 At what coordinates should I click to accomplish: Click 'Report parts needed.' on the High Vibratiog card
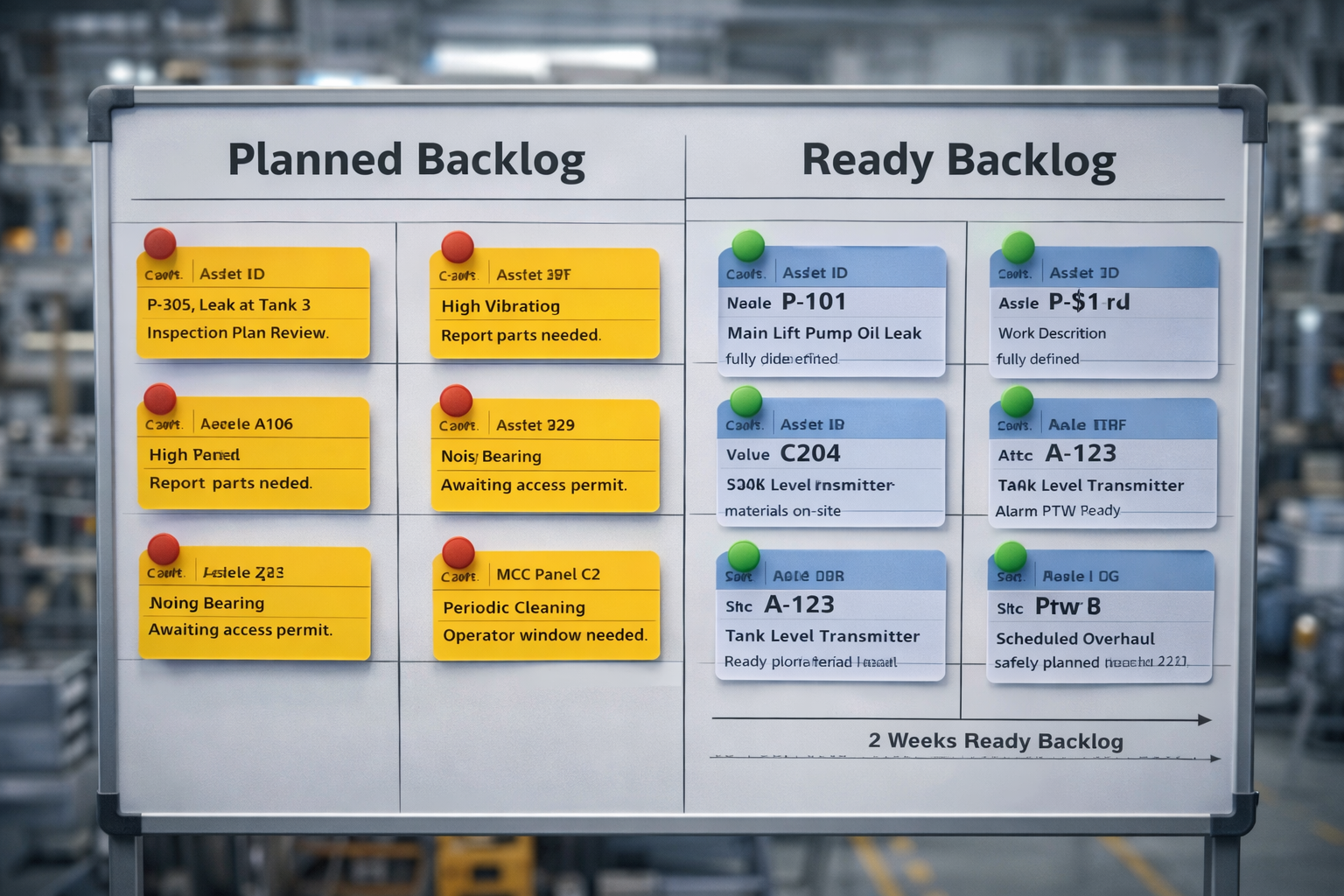(521, 335)
